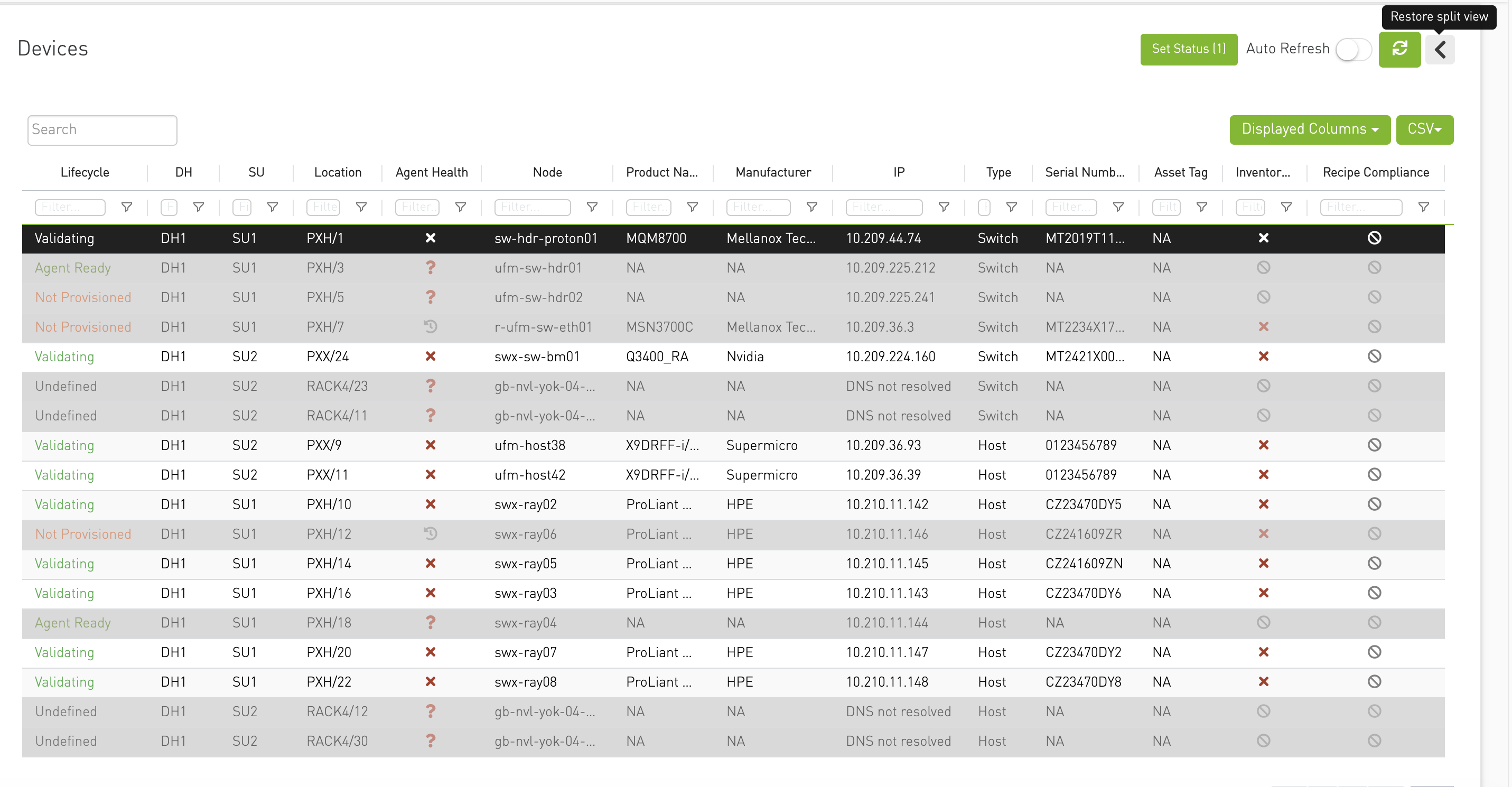
Task: Click history clock icon for r-ufm-sw-eth01
Action: pyautogui.click(x=430, y=326)
